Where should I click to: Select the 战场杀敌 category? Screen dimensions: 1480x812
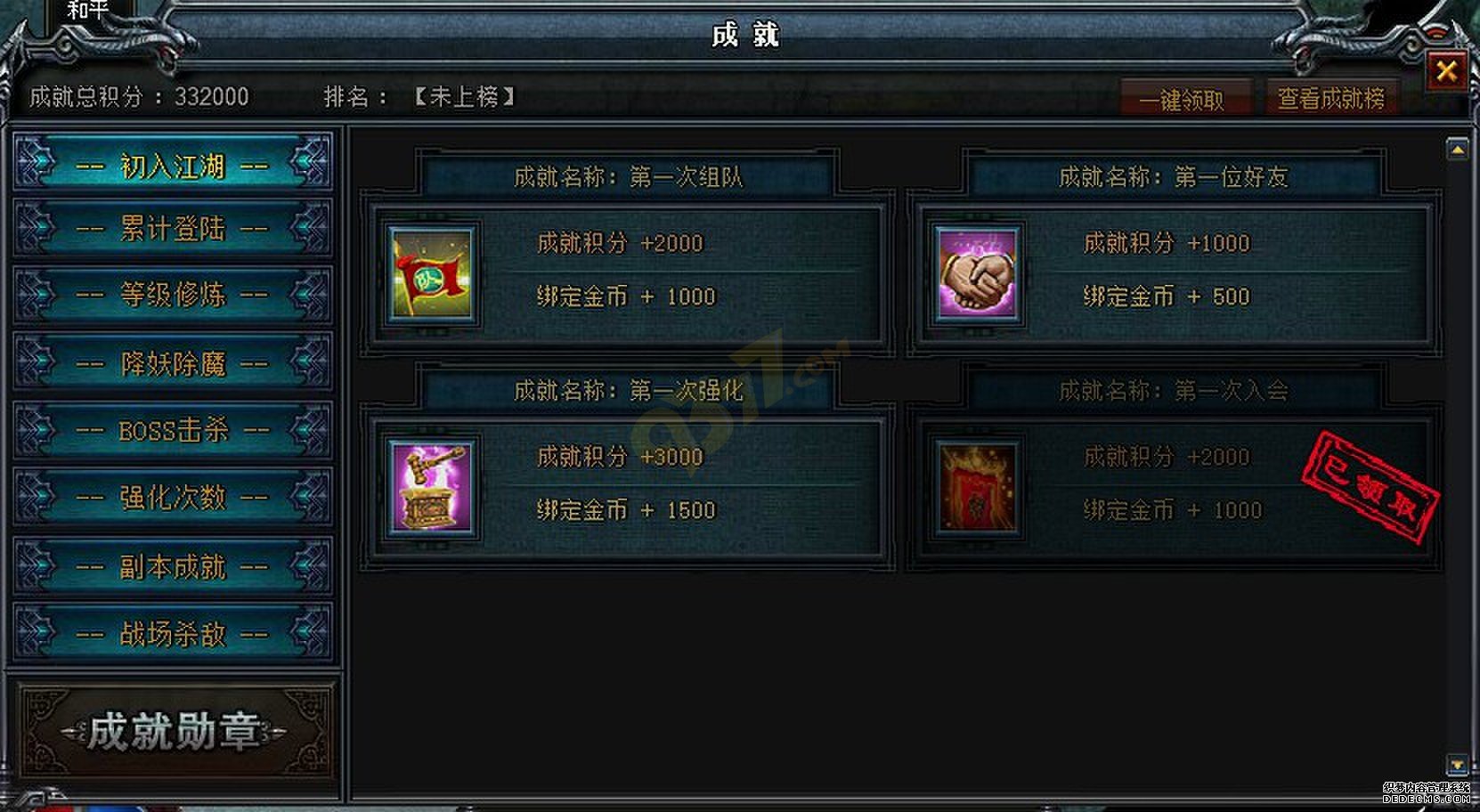tap(173, 633)
